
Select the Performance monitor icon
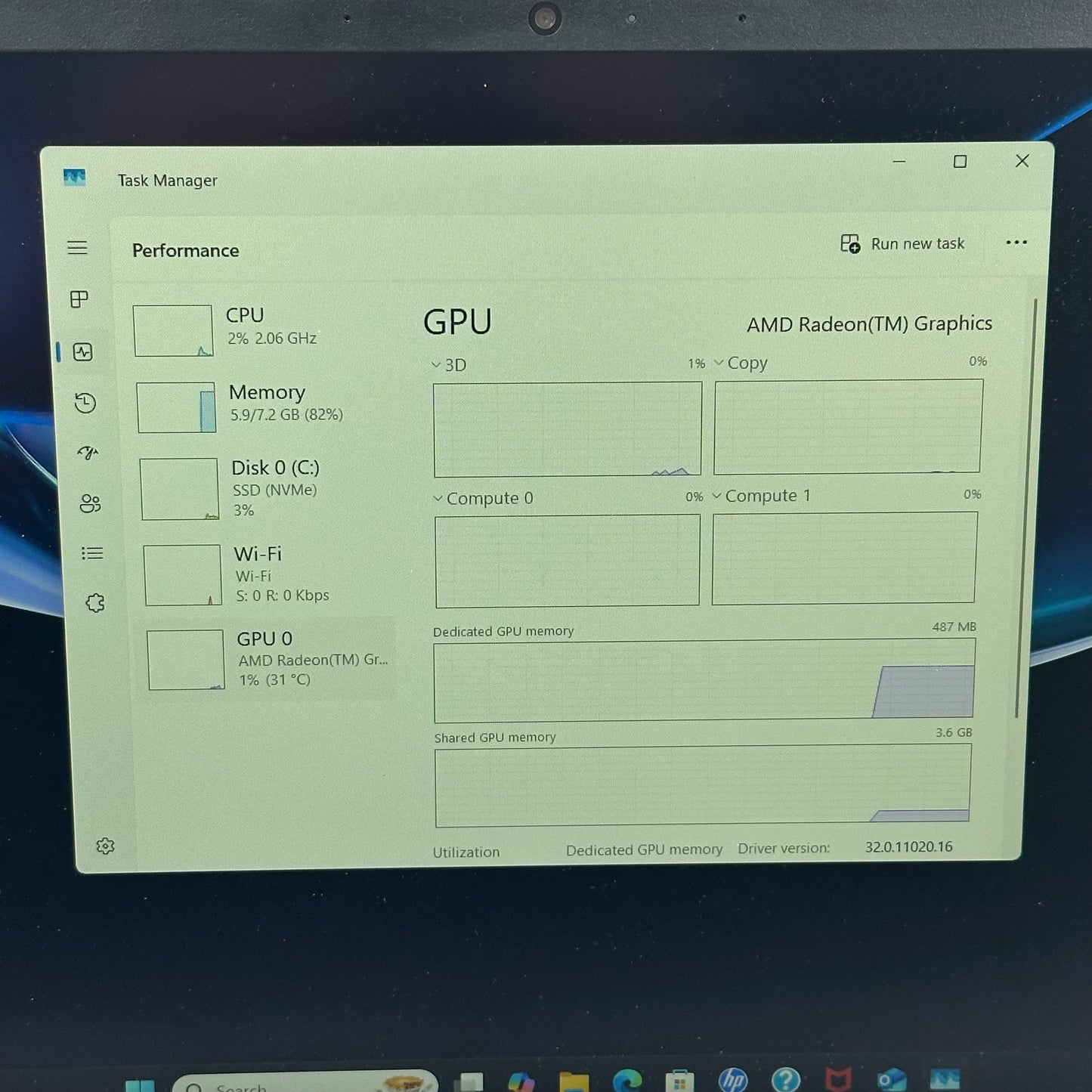pyautogui.click(x=83, y=352)
